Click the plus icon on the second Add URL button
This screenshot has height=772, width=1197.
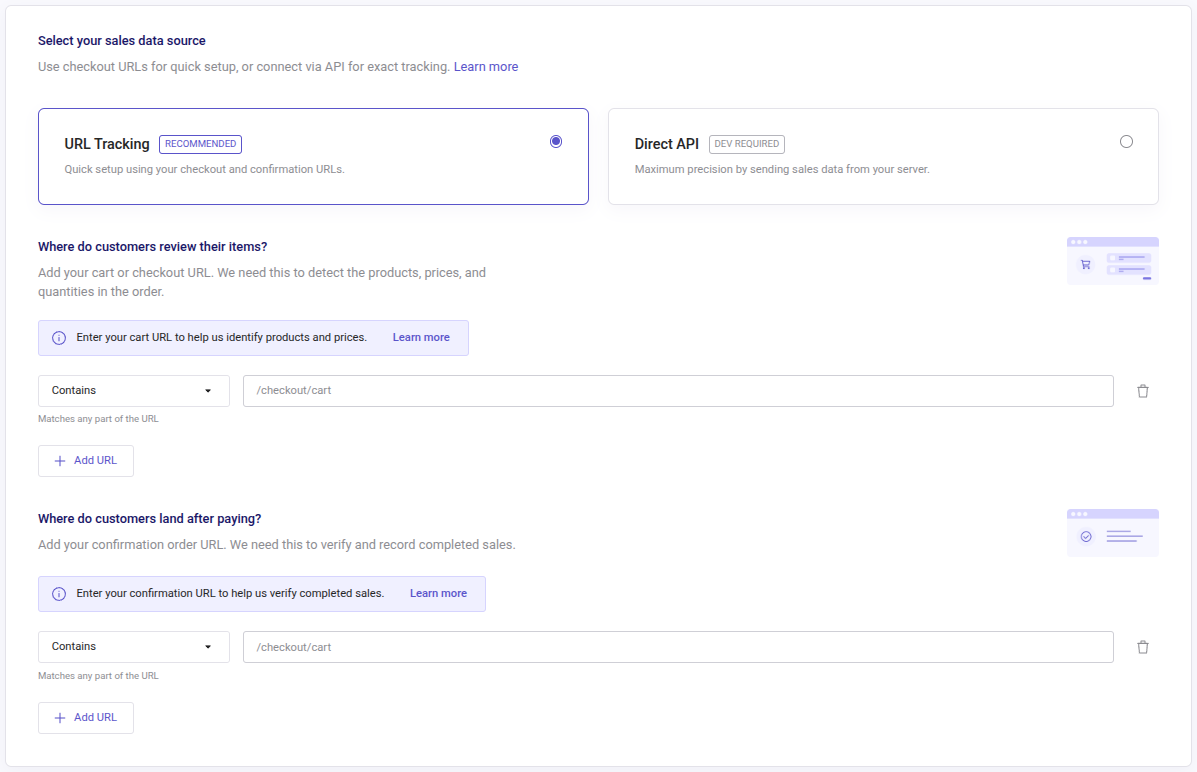pyautogui.click(x=58, y=717)
